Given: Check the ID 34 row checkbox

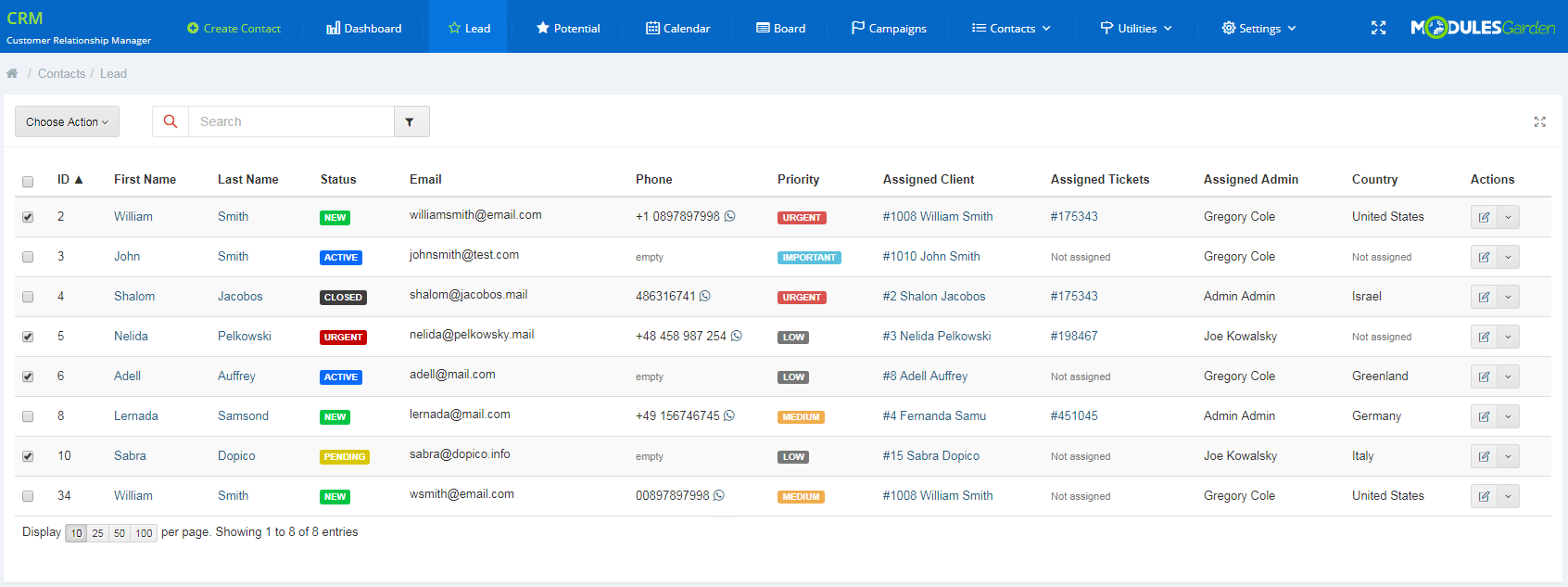Looking at the screenshot, I should point(28,496).
